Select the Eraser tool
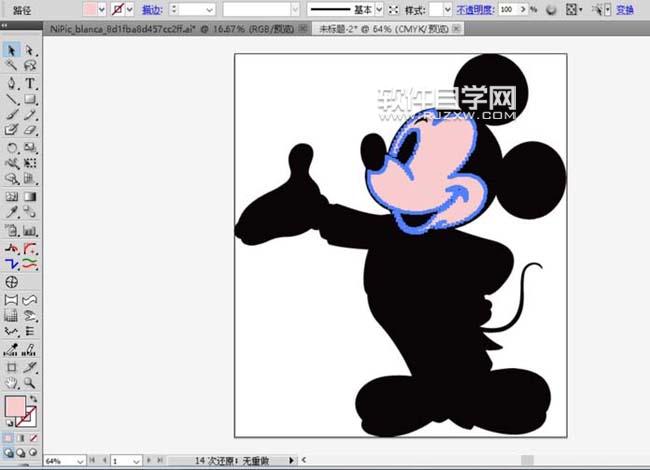The width and height of the screenshot is (650, 470). coord(30,130)
